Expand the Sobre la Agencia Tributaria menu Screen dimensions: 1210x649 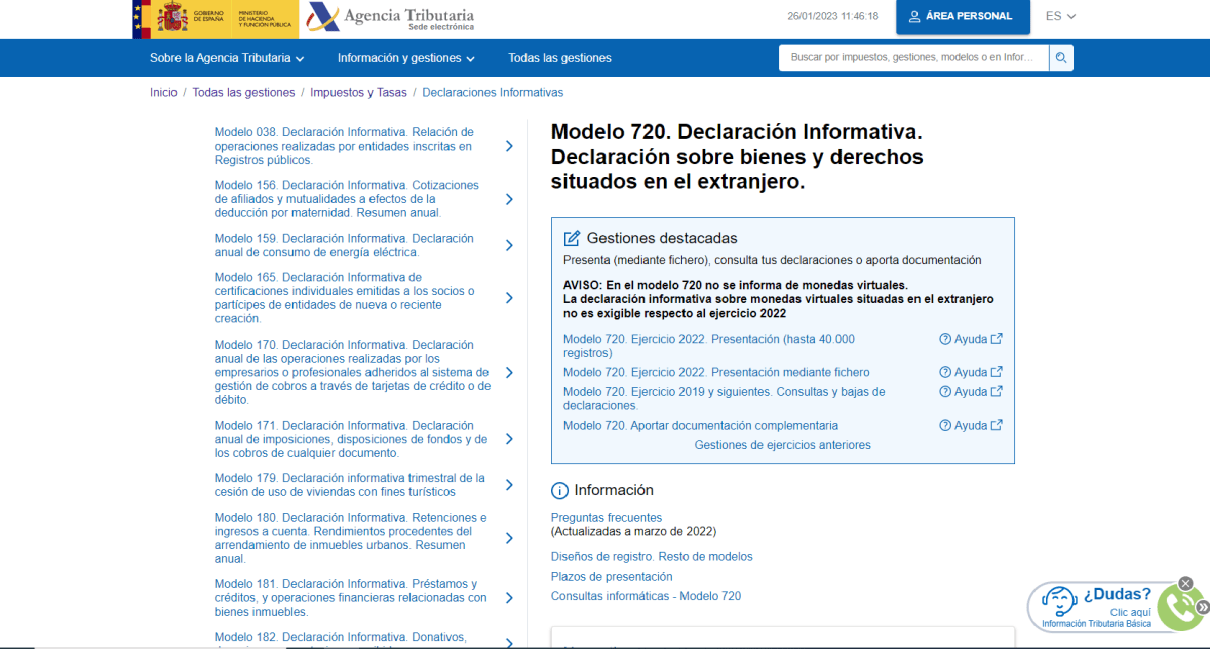tap(227, 58)
